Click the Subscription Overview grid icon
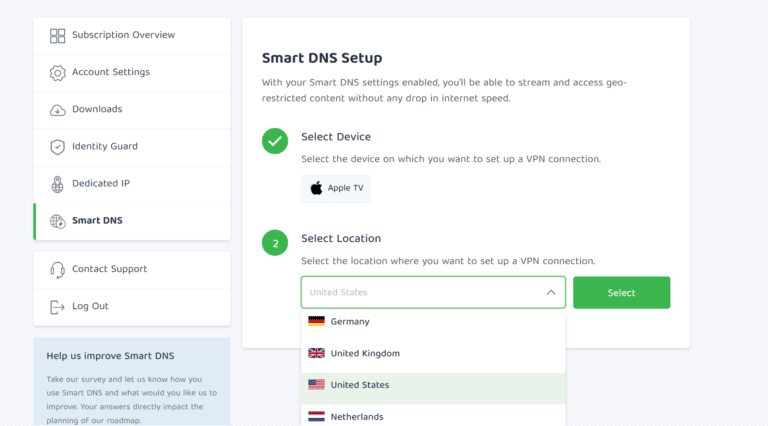This screenshot has width=768, height=426. pos(57,36)
